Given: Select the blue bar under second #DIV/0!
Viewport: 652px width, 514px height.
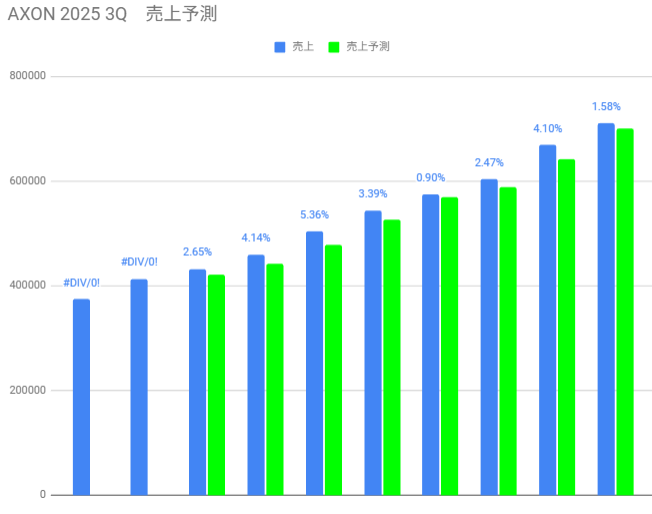Looking at the screenshot, I should 139,387.
